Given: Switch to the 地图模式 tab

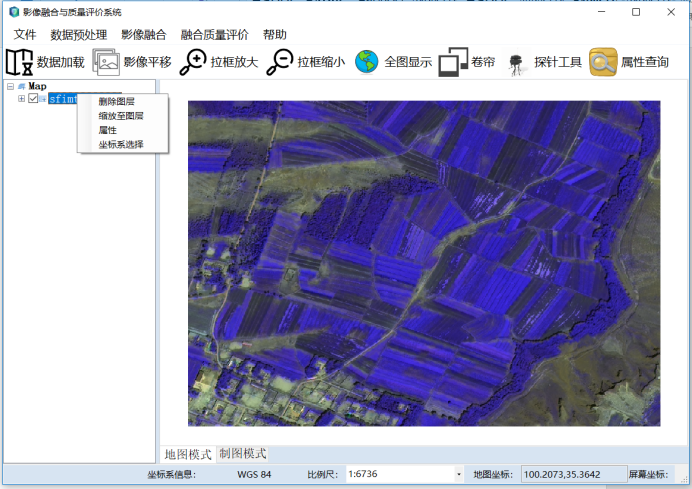Looking at the screenshot, I should click(188, 454).
